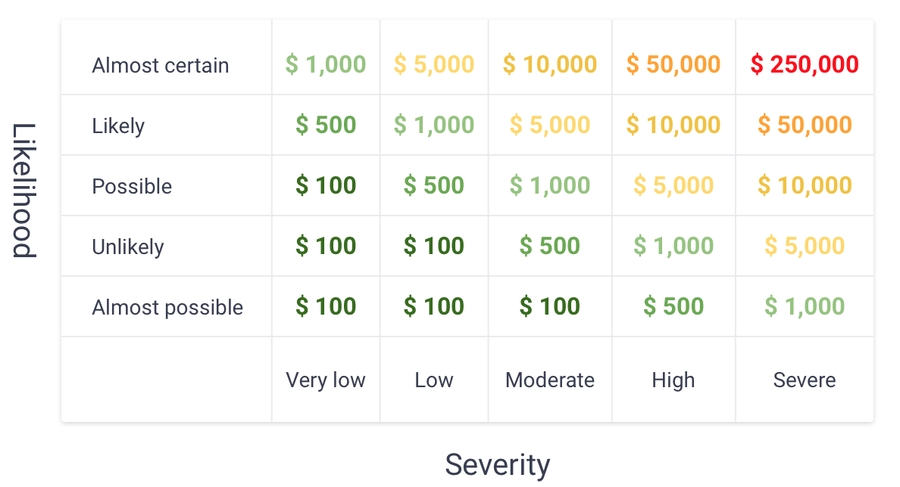900x487 pixels.
Task: Click $ 50,000 in the Almost certain row
Action: [x=673, y=65]
